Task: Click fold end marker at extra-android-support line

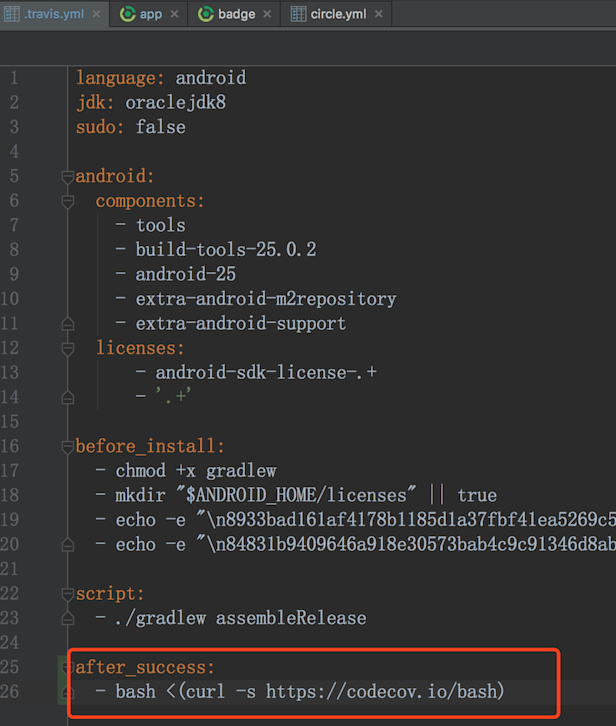Action: (x=68, y=324)
